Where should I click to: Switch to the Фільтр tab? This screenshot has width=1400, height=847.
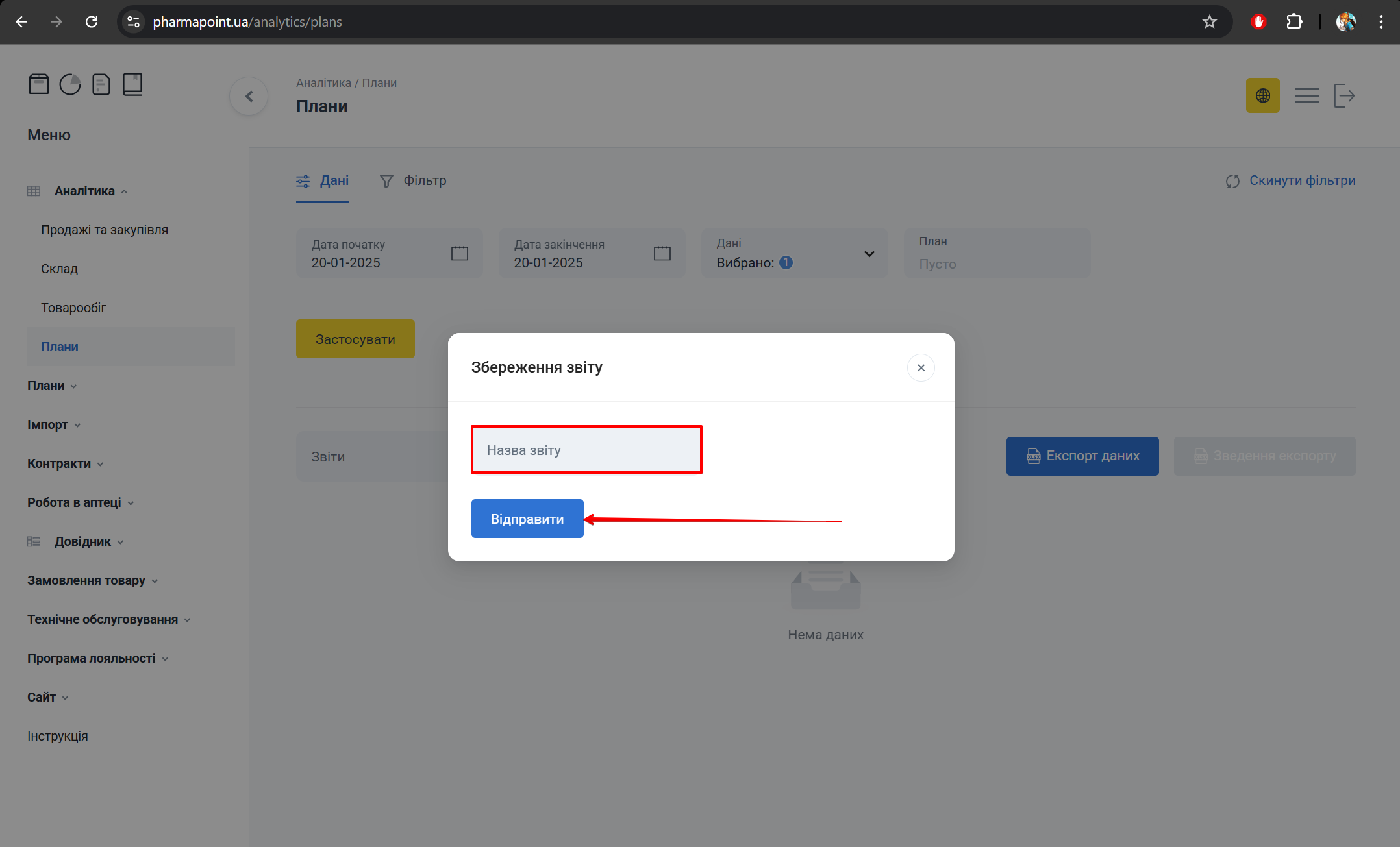tap(414, 181)
